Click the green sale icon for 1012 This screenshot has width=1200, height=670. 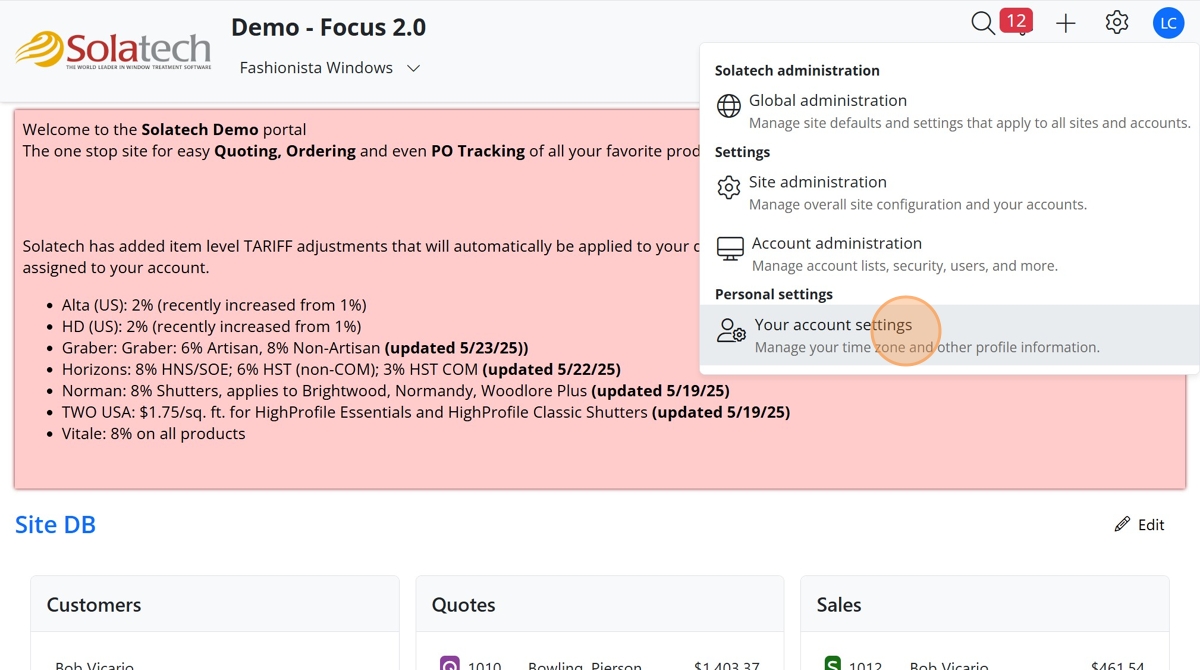pyautogui.click(x=832, y=664)
